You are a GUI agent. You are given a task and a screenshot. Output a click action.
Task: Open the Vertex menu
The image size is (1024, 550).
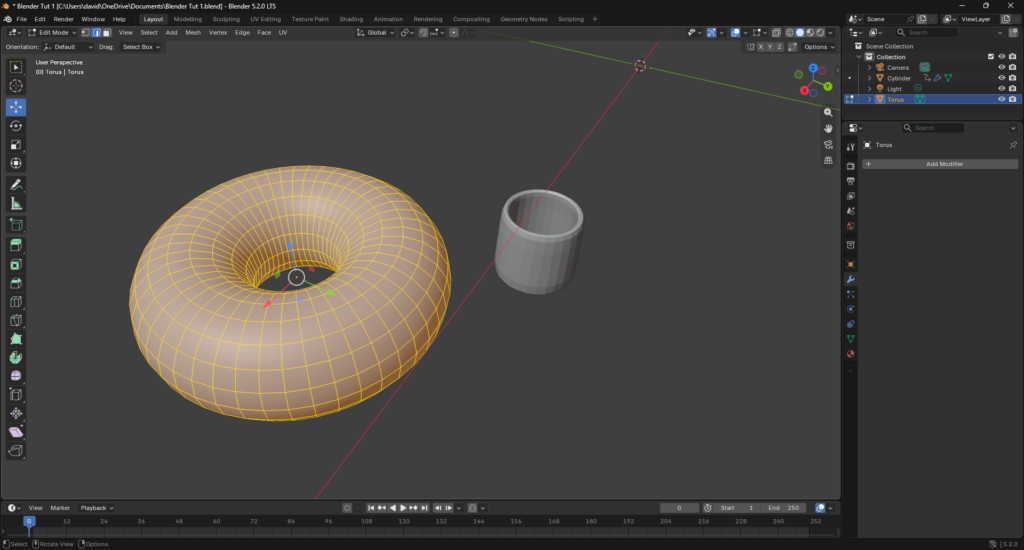(x=217, y=33)
